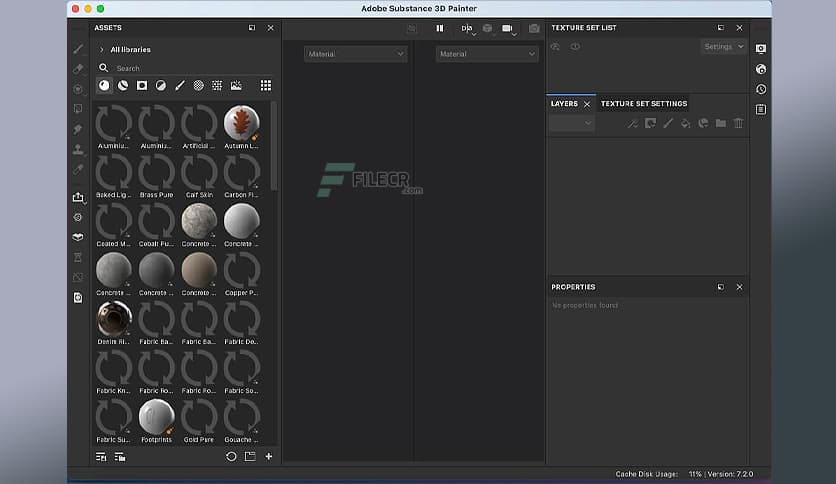Open the assets folder icon at bottom

click(x=250, y=456)
